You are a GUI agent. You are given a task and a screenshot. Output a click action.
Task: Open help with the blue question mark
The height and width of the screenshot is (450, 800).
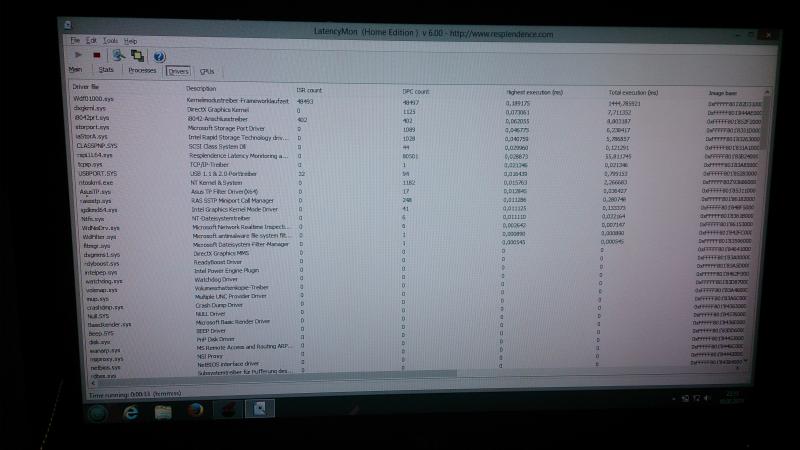159,56
